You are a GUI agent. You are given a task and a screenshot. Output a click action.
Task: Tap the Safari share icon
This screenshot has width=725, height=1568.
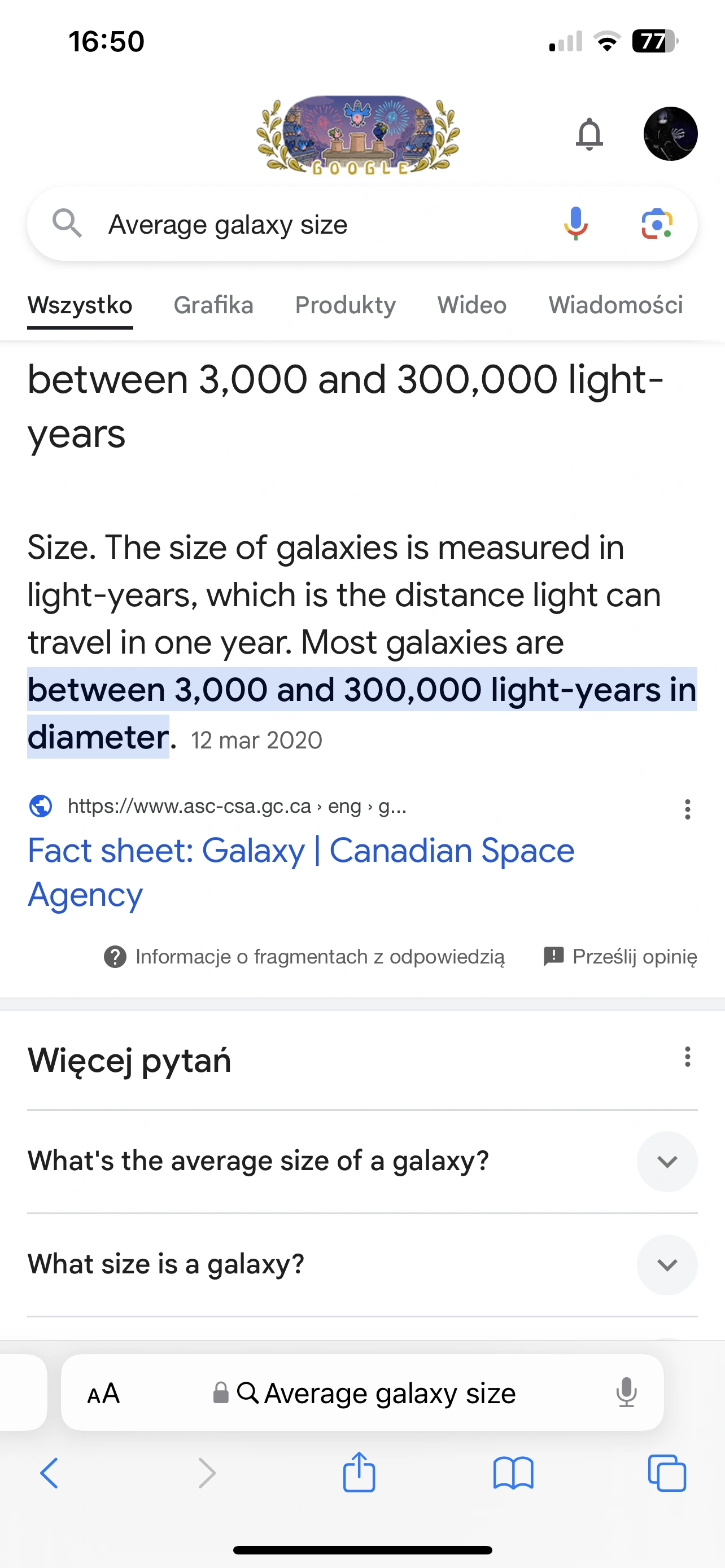coord(359,1473)
